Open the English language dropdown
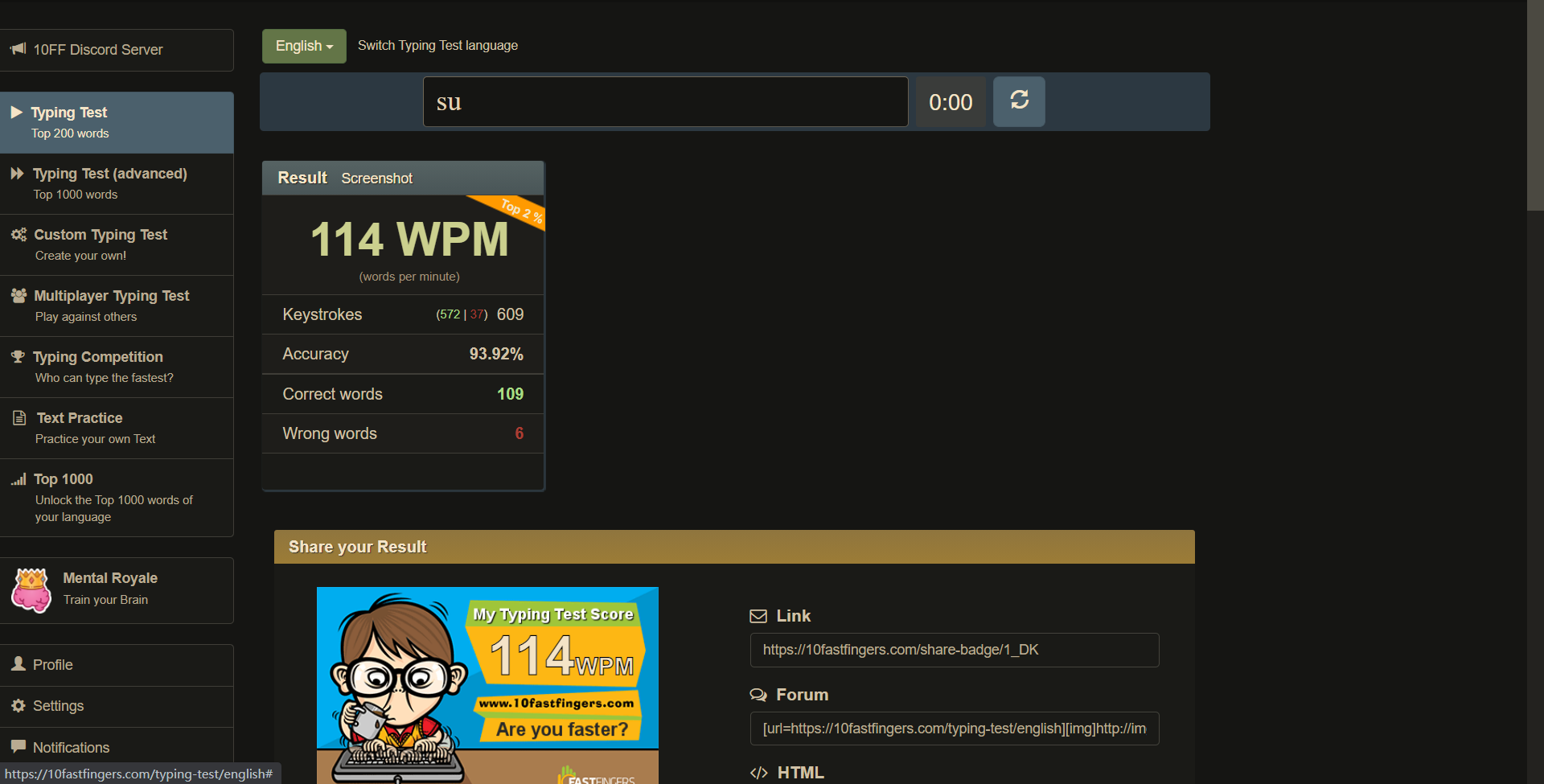The height and width of the screenshot is (784, 1544). [304, 46]
